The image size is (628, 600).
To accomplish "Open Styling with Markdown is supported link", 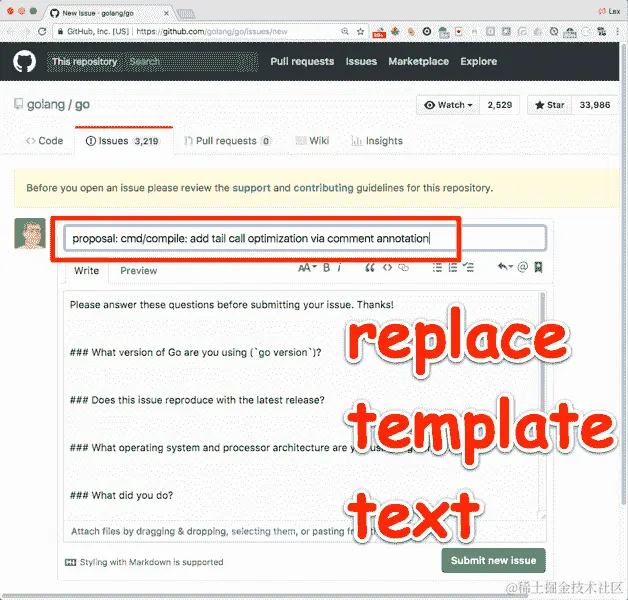I will coord(144,562).
